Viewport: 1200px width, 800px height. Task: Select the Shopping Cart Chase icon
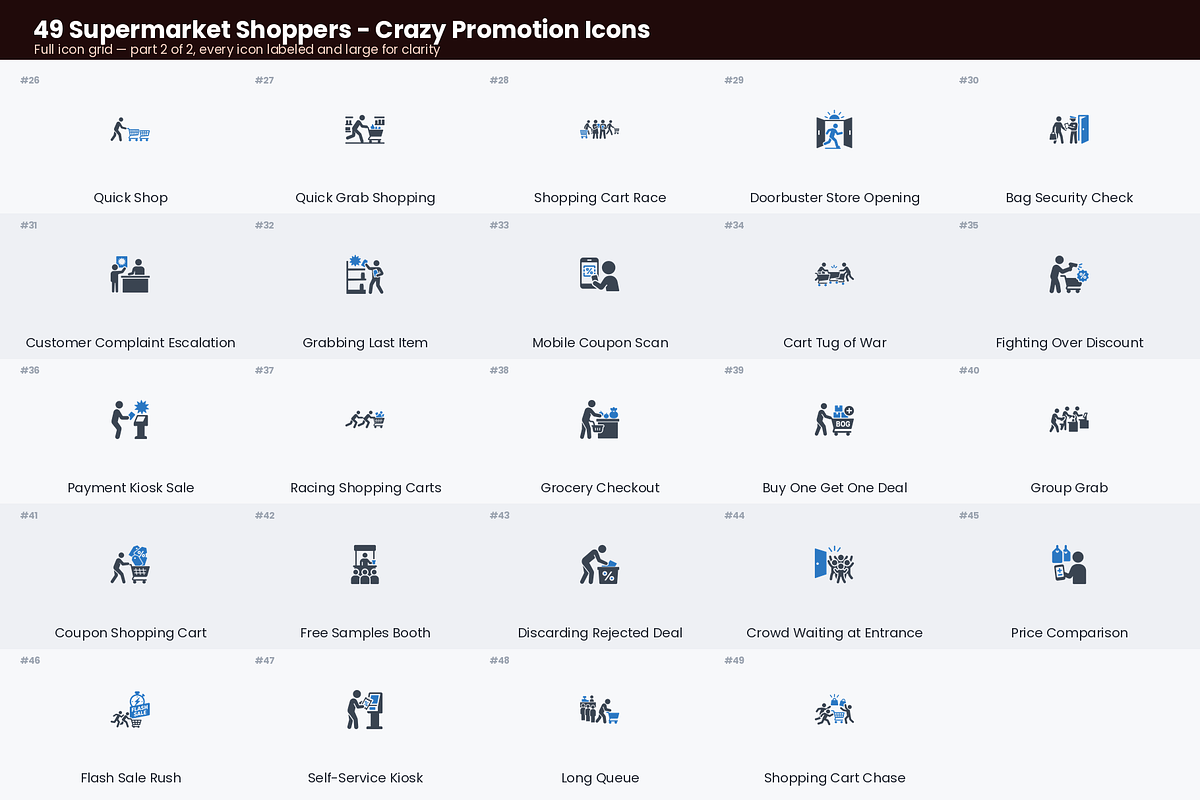coord(835,710)
